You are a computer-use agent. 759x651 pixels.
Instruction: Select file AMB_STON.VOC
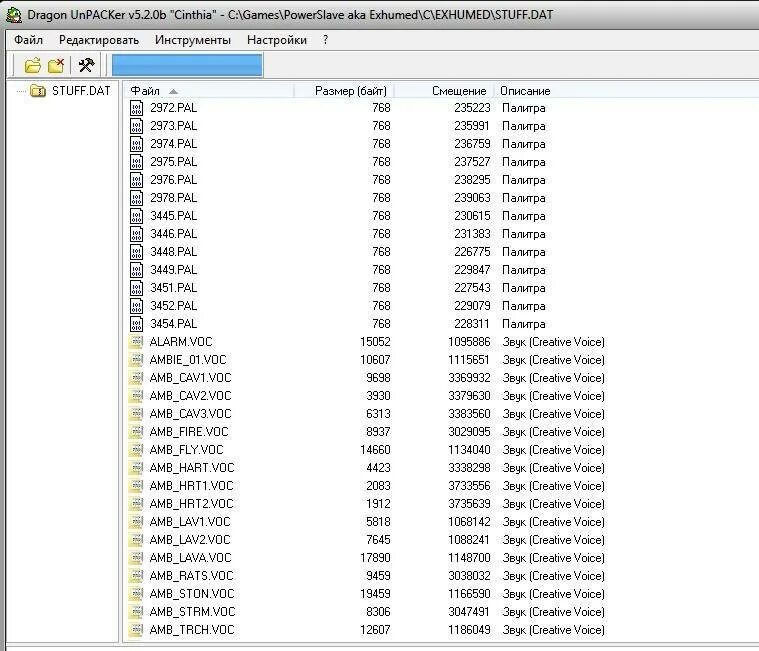pyautogui.click(x=192, y=593)
